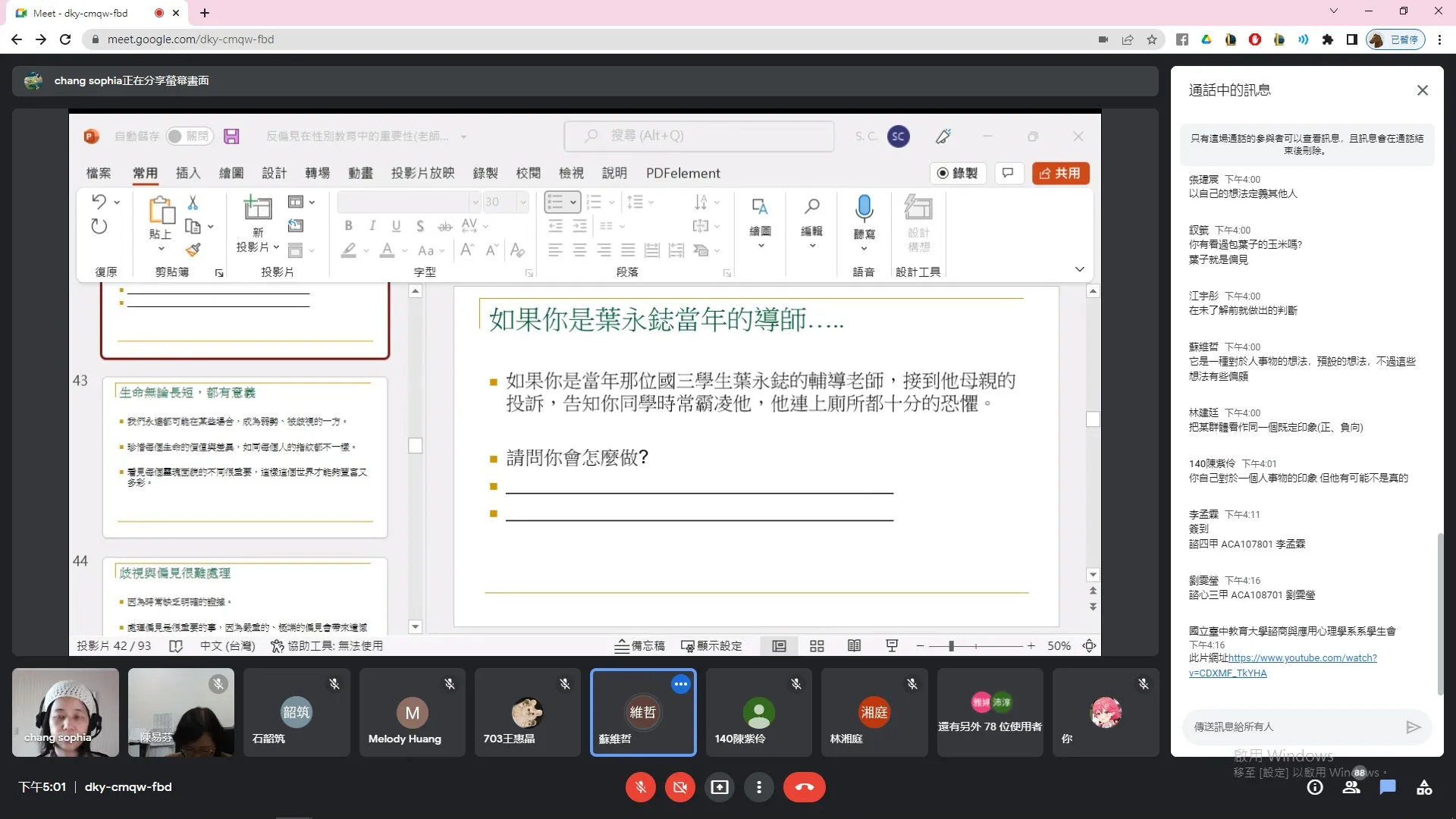Viewport: 1456px width, 819px height.
Task: Expand the font size 30 dropdown
Action: [522, 202]
